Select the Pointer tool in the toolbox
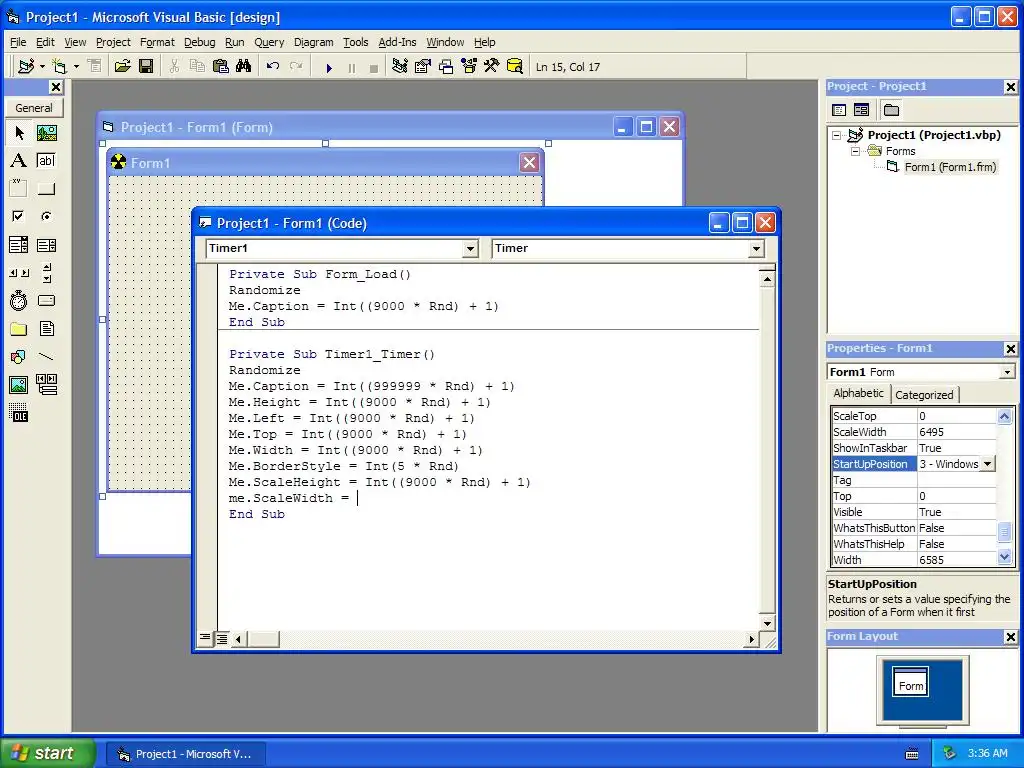This screenshot has width=1024, height=768. tap(19, 133)
